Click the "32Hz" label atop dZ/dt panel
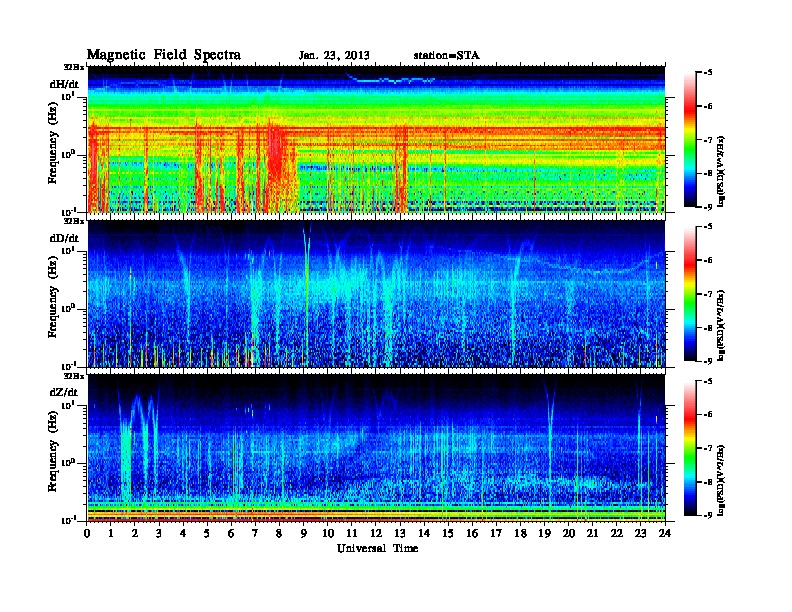 [x=74, y=376]
